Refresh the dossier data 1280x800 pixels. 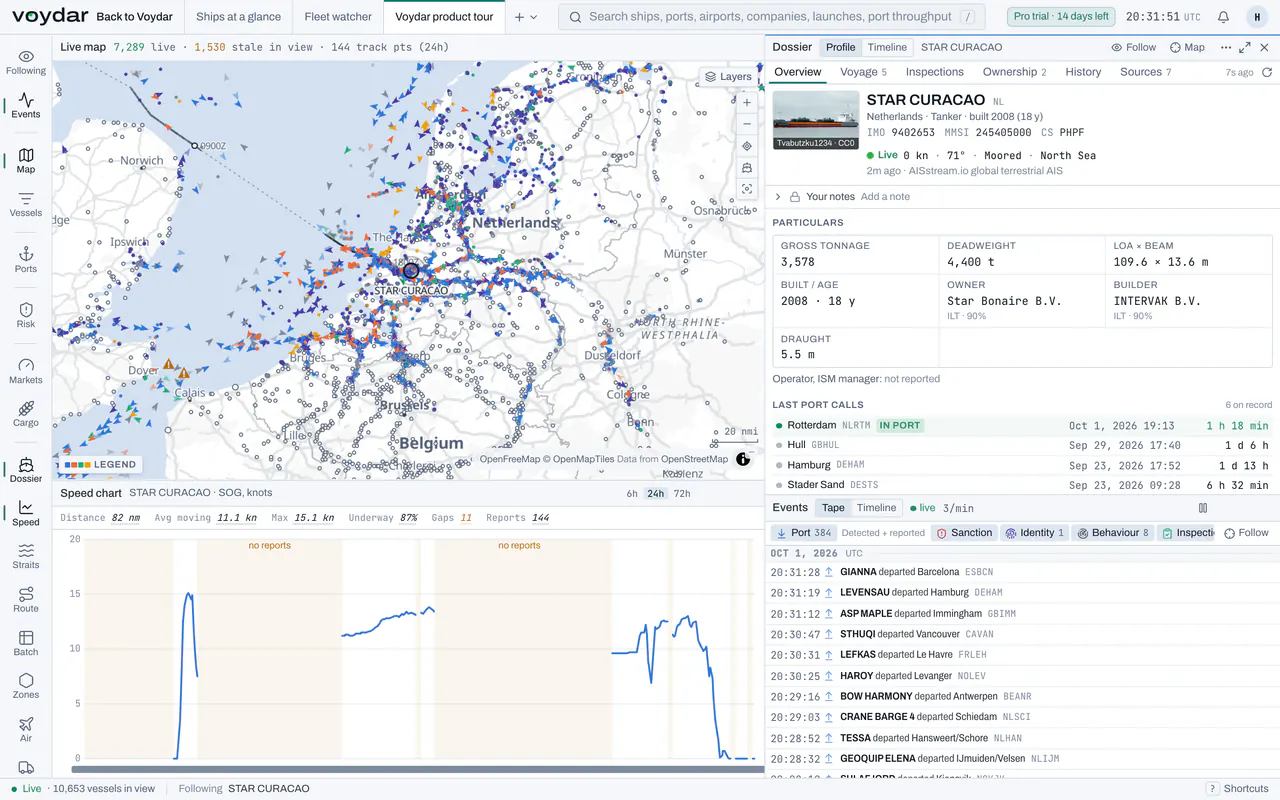click(1267, 72)
